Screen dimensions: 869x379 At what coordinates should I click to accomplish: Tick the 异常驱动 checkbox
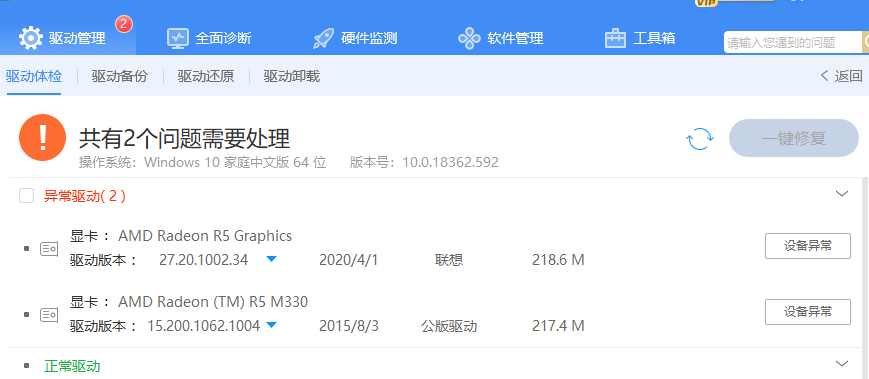tap(27, 196)
